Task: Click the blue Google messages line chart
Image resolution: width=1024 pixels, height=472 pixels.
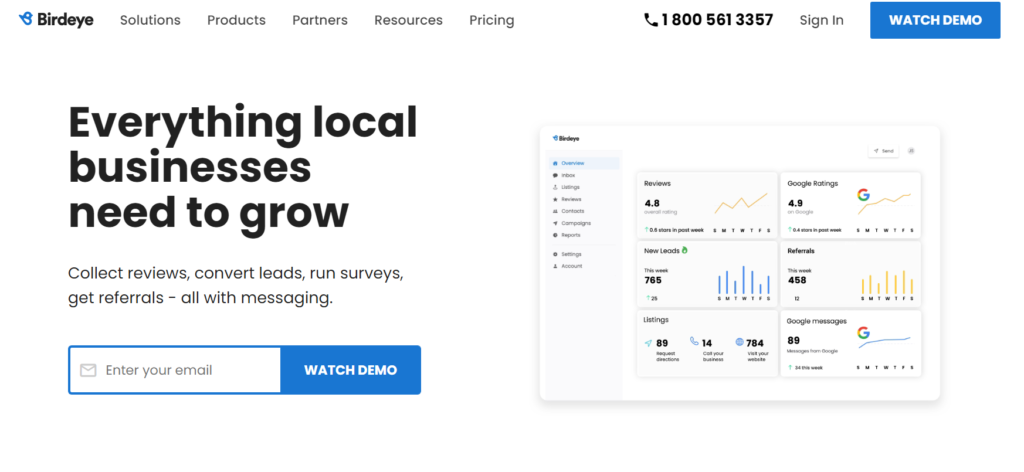Action: pos(884,342)
